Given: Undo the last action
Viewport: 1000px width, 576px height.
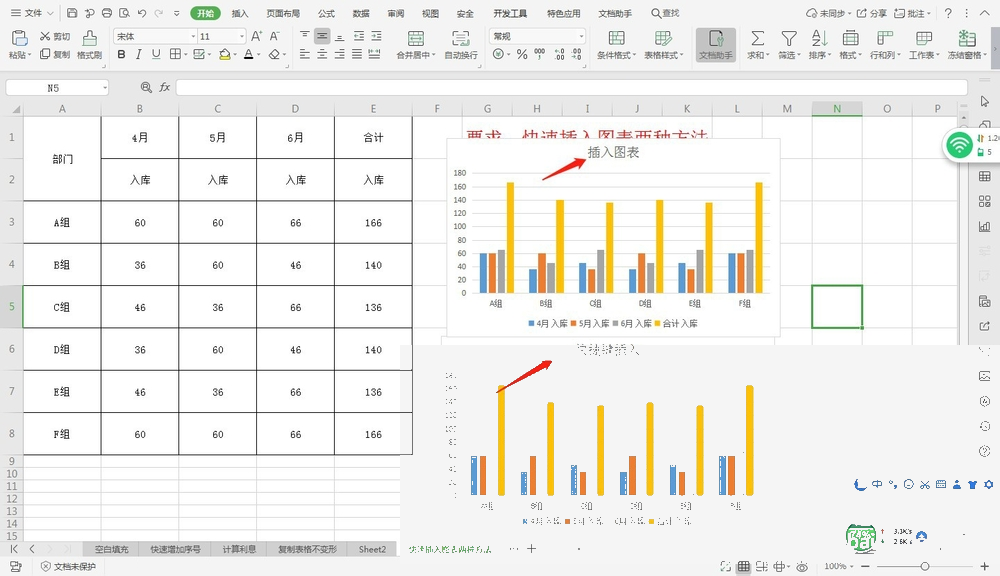Looking at the screenshot, I should 142,13.
